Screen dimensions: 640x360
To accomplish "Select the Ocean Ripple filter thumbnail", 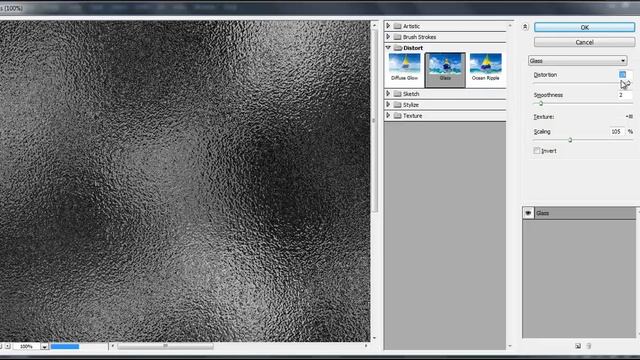I will click(x=485, y=67).
